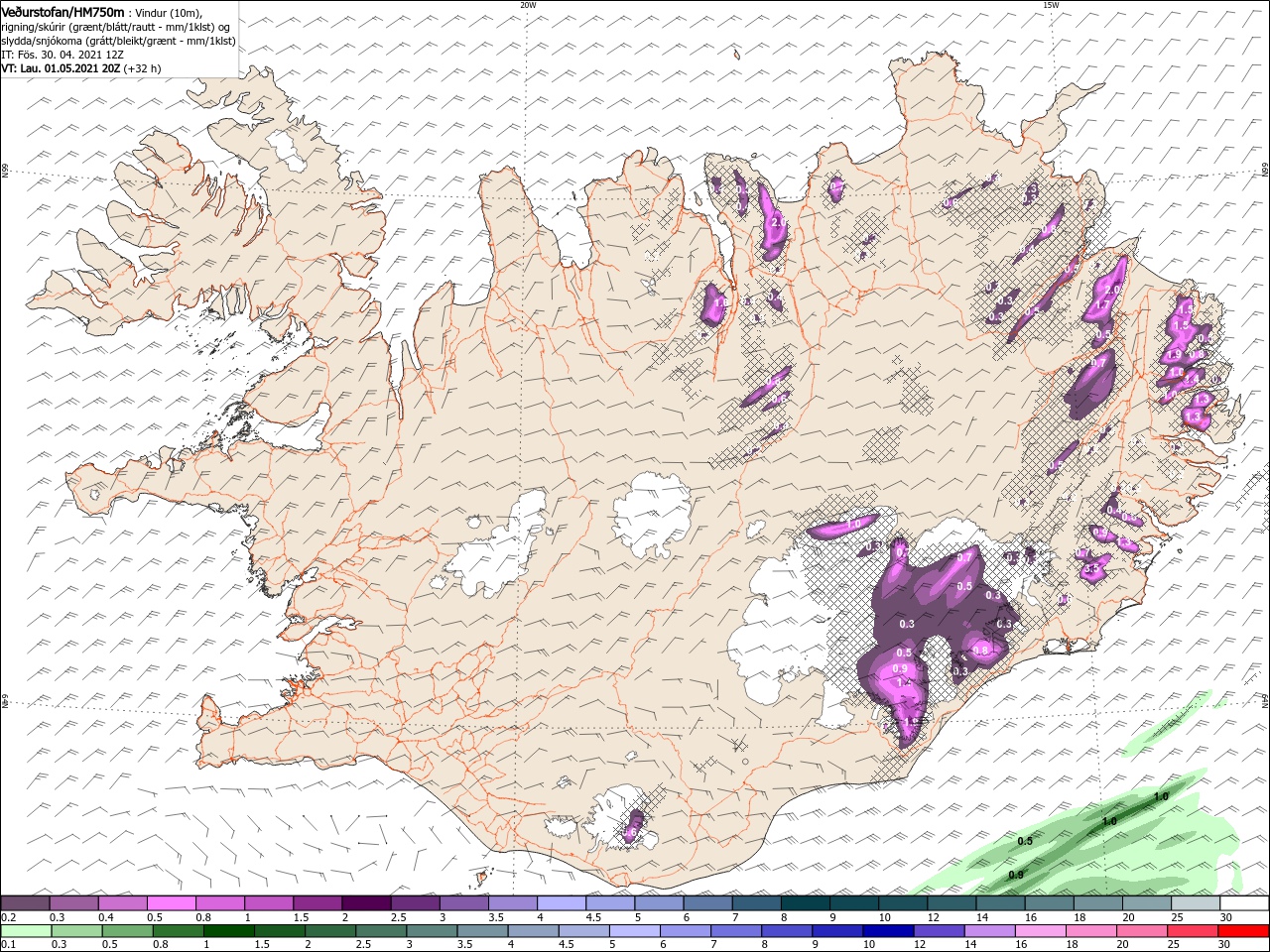The image size is (1270, 952).
Task: Select the light lavender upper swatch labeled 4
Action: point(561,903)
